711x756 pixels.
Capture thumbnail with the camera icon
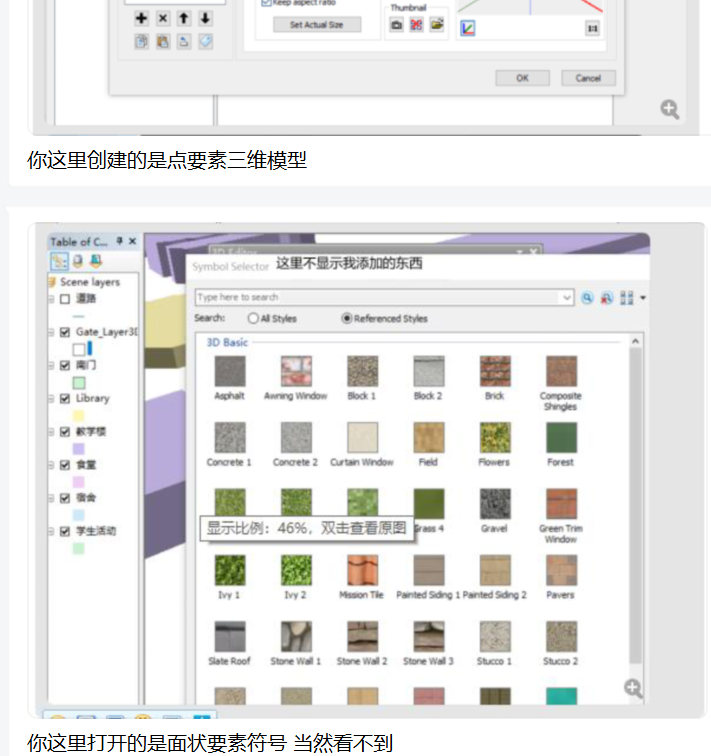[396, 25]
